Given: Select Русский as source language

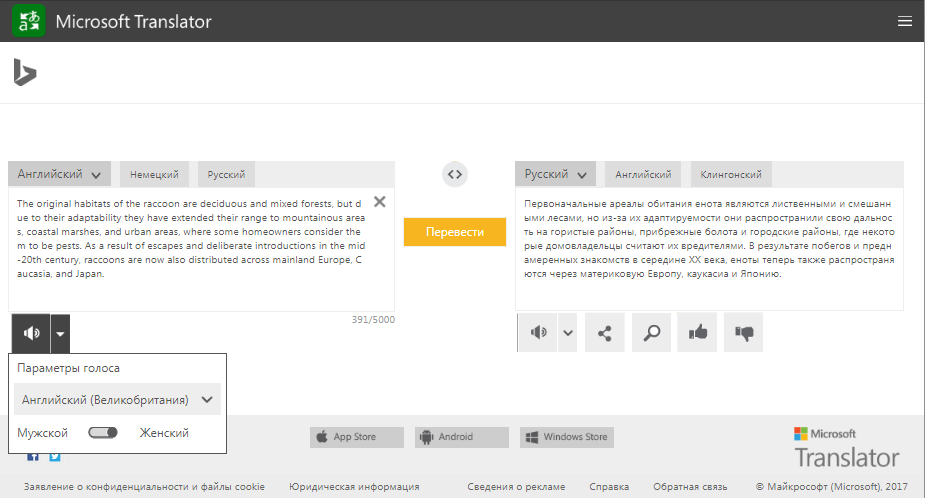Looking at the screenshot, I should tap(226, 175).
